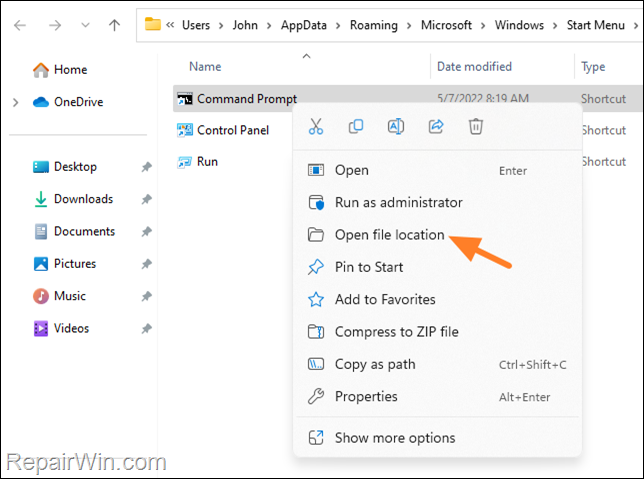Sort by the Type column header
644x479 pixels.
593,67
